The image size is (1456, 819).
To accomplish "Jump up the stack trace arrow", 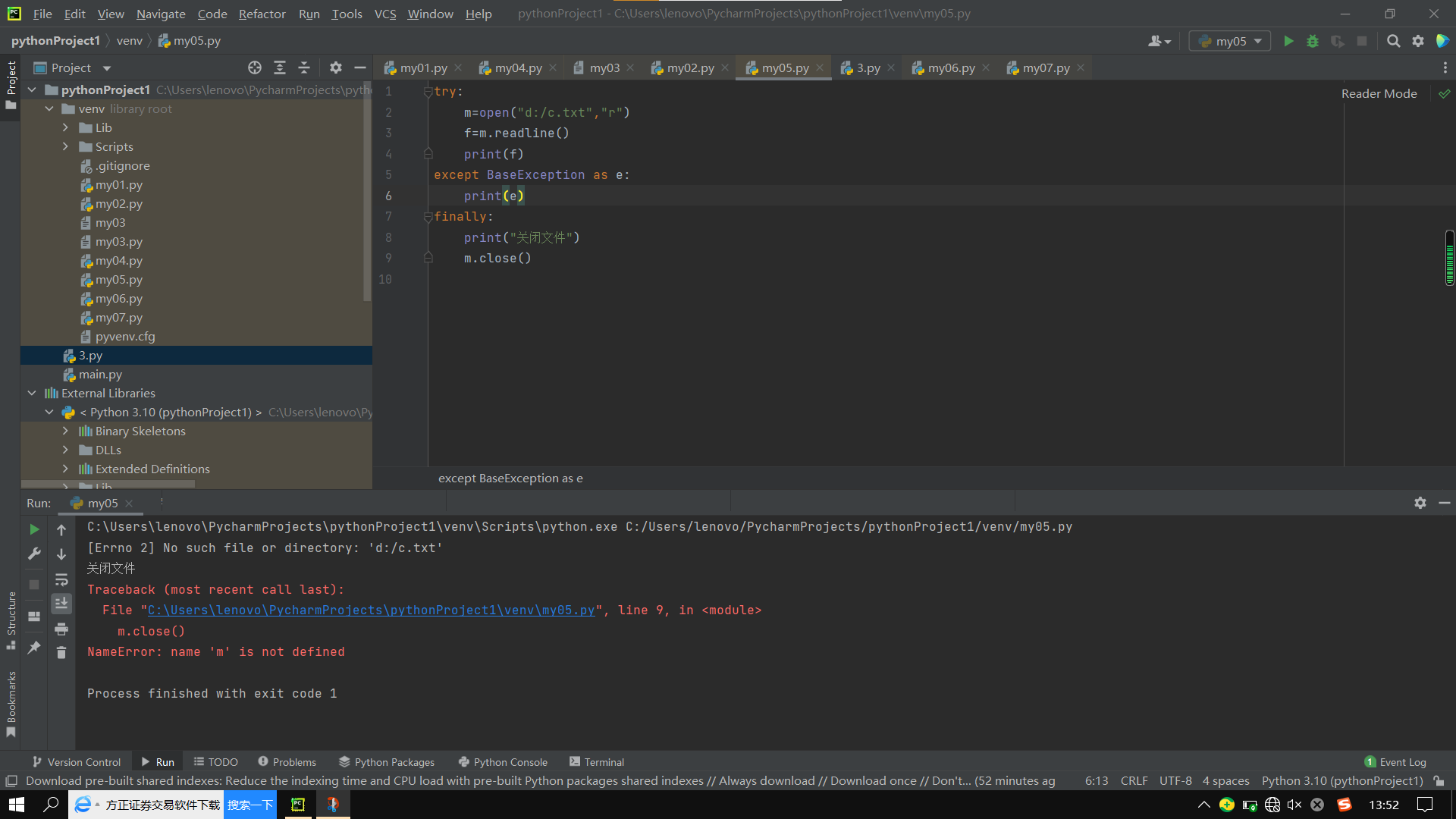I will (61, 529).
